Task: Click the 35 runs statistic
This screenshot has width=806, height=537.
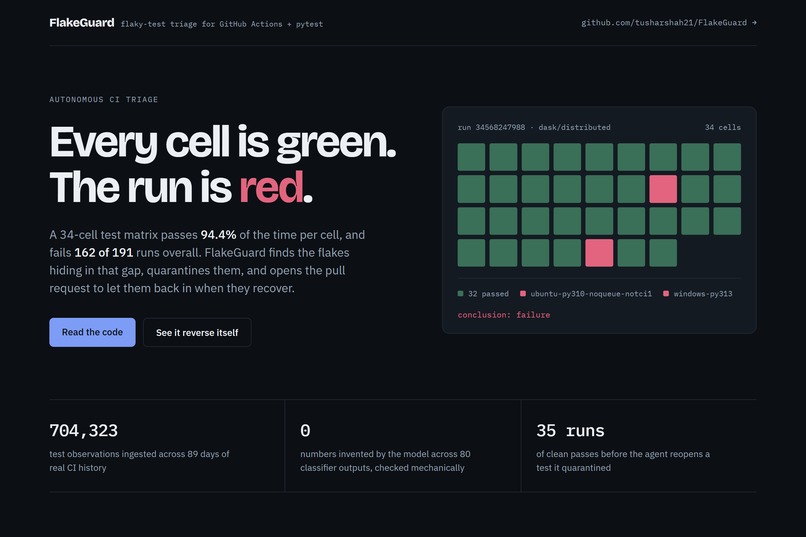Action: [571, 431]
